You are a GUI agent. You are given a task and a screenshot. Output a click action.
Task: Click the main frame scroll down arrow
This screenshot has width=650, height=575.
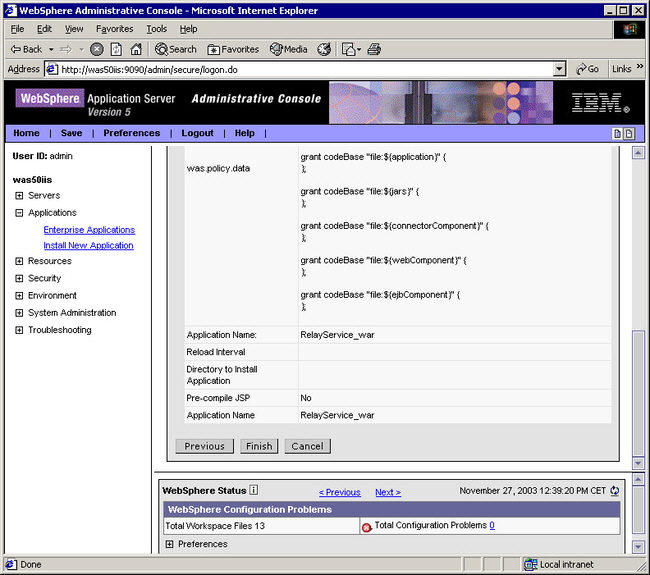(x=638, y=463)
